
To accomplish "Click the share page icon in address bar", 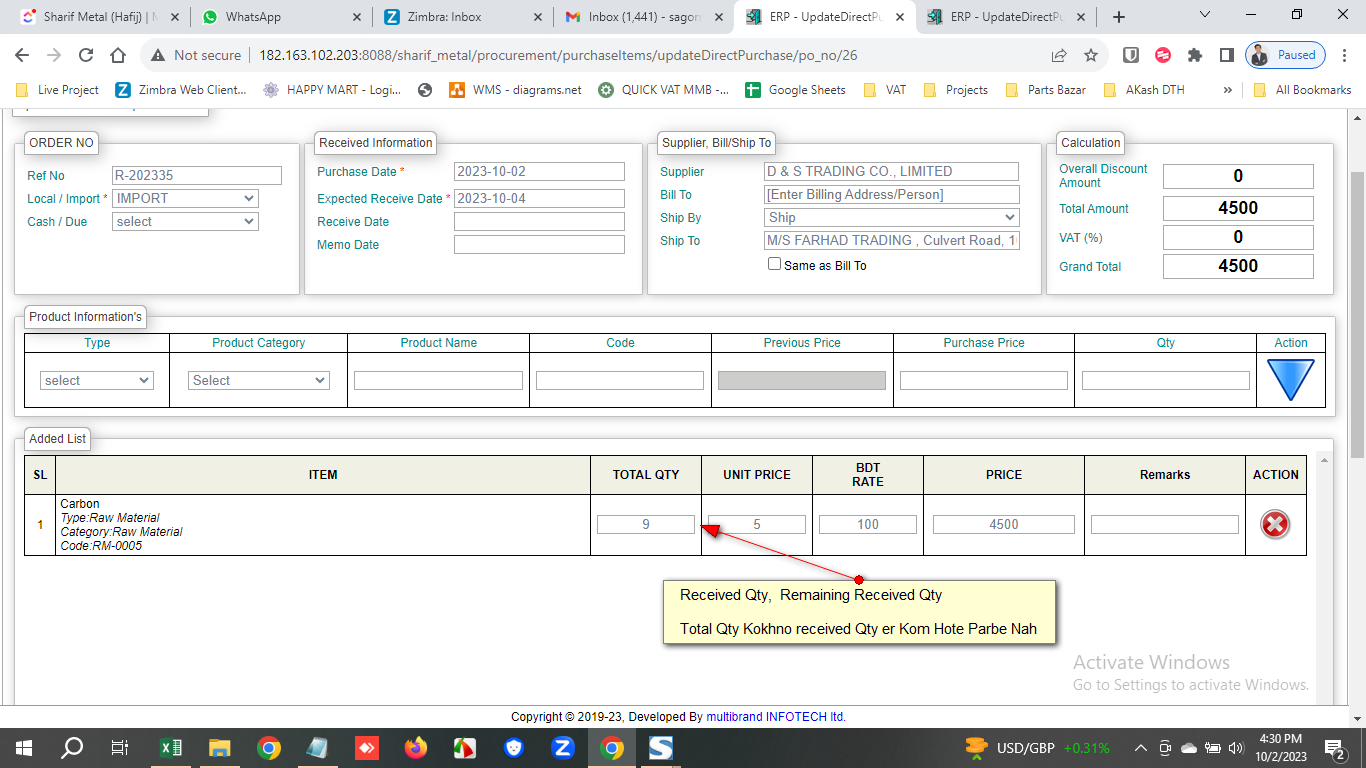I will 1059,55.
